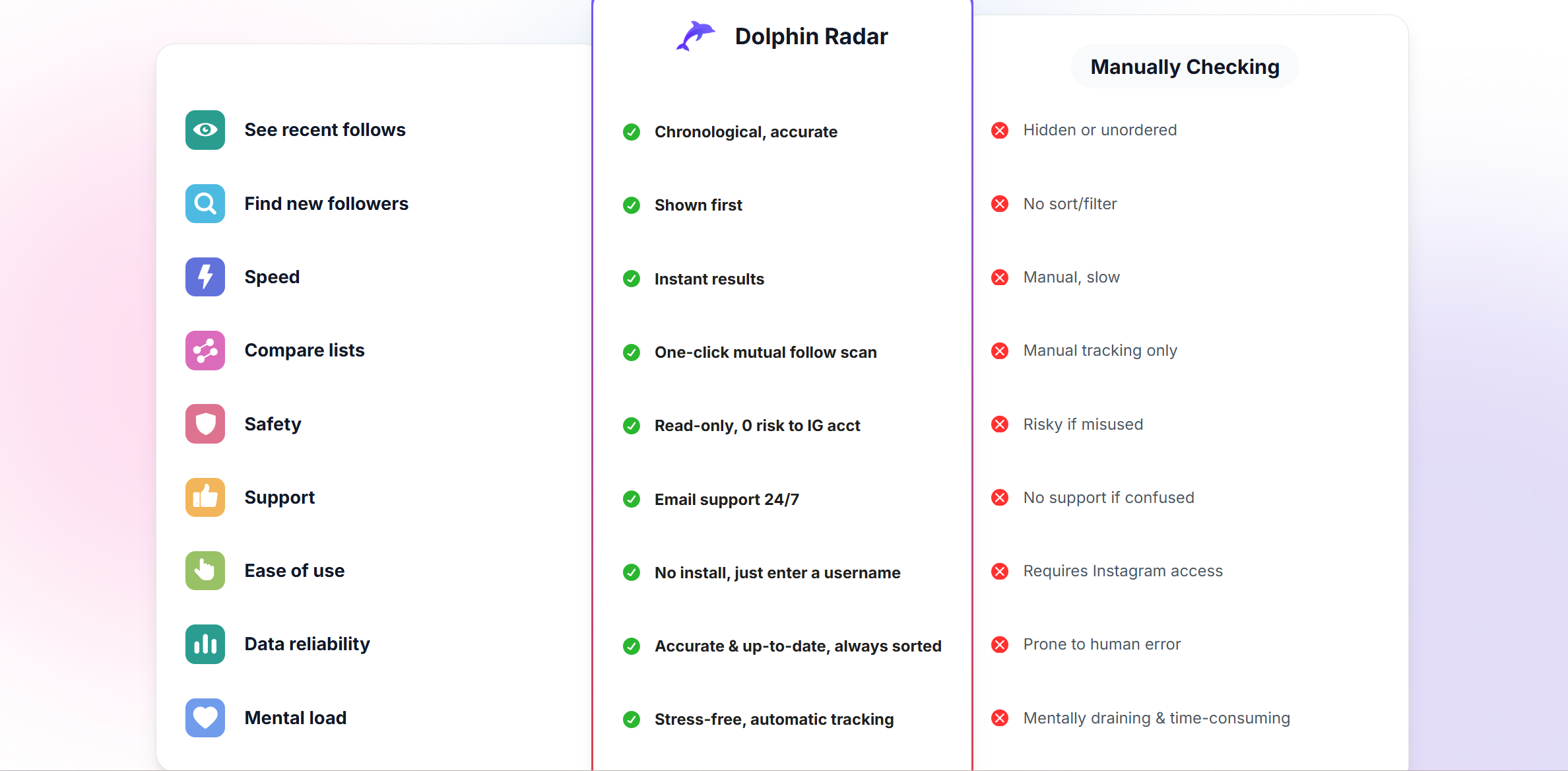Click the Dolphin Radar dolphin logo
Screen dimensions: 1568x771
tap(695, 36)
